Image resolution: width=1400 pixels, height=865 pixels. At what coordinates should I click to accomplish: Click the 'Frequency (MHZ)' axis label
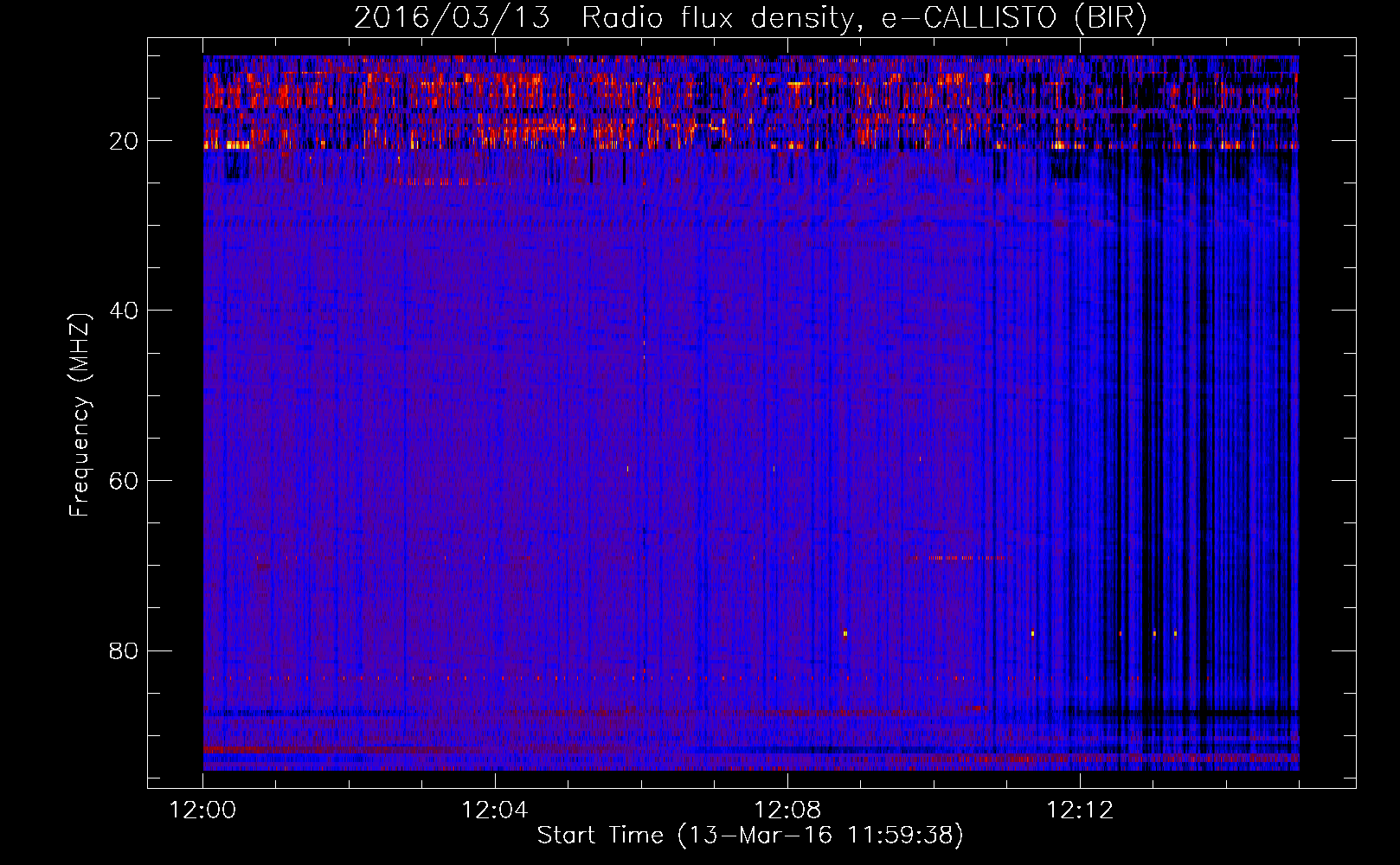(80, 415)
